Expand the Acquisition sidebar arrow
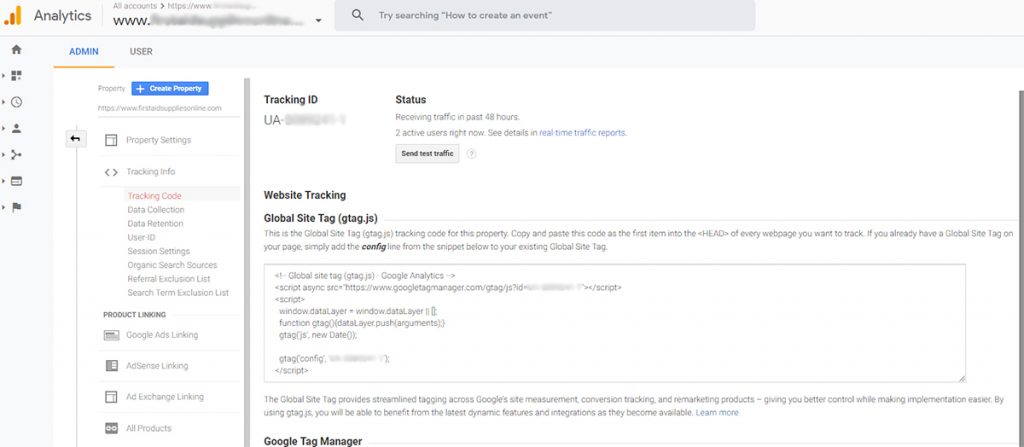The width and height of the screenshot is (1024, 447). coord(4,155)
